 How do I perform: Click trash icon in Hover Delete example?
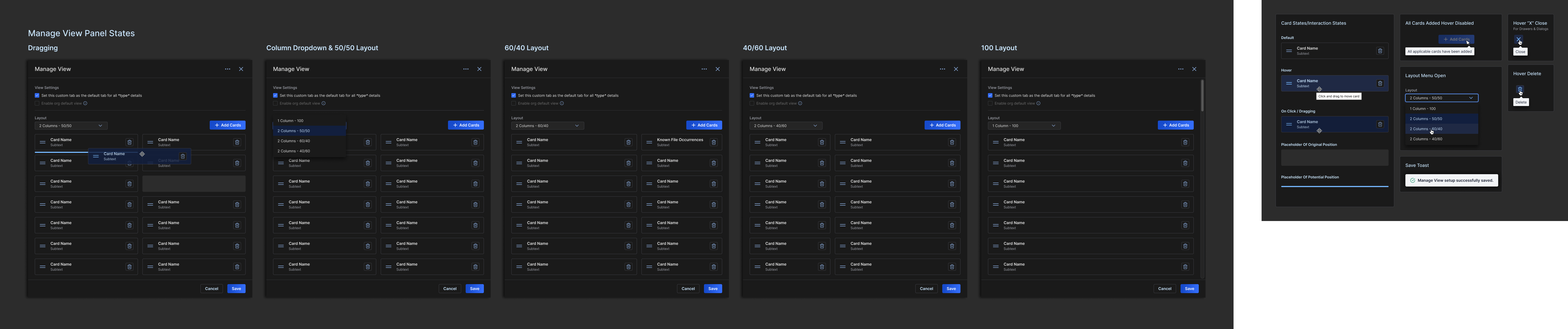(x=1520, y=89)
